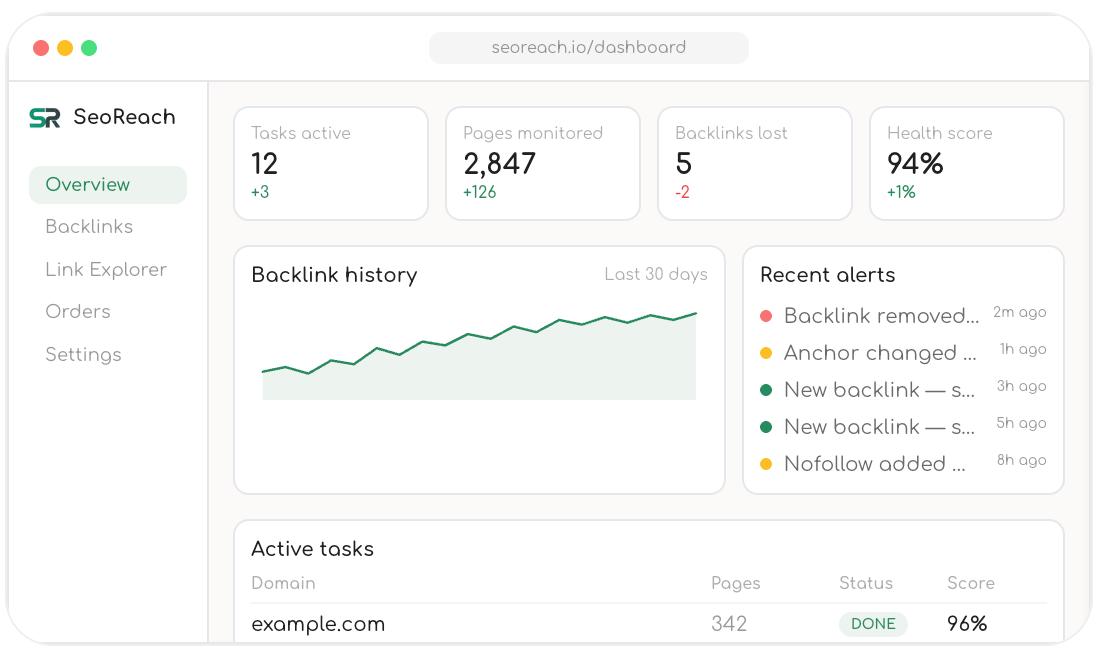Viewport: 1098px width, 650px height.
Task: Click the 342 pages value
Action: (729, 623)
